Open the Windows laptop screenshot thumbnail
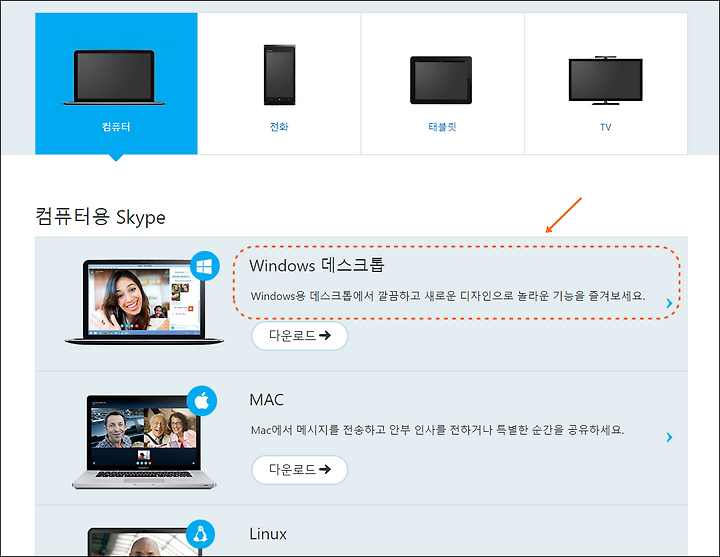 coord(144,303)
